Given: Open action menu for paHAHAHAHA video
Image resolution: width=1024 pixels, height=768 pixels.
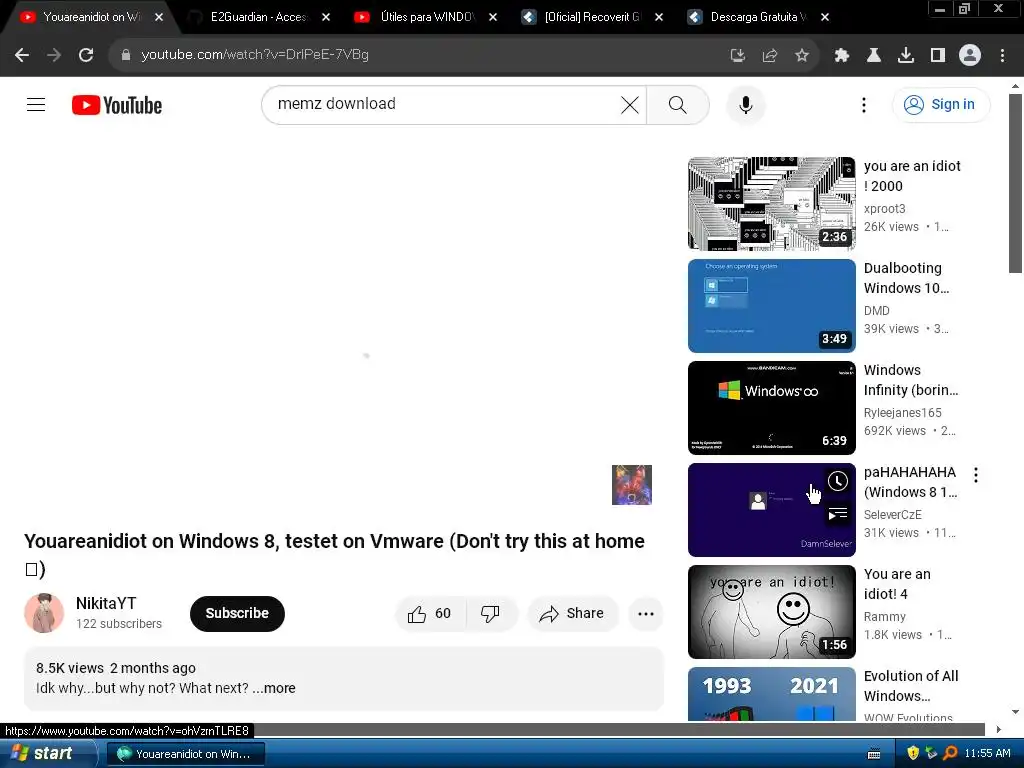Looking at the screenshot, I should (976, 475).
